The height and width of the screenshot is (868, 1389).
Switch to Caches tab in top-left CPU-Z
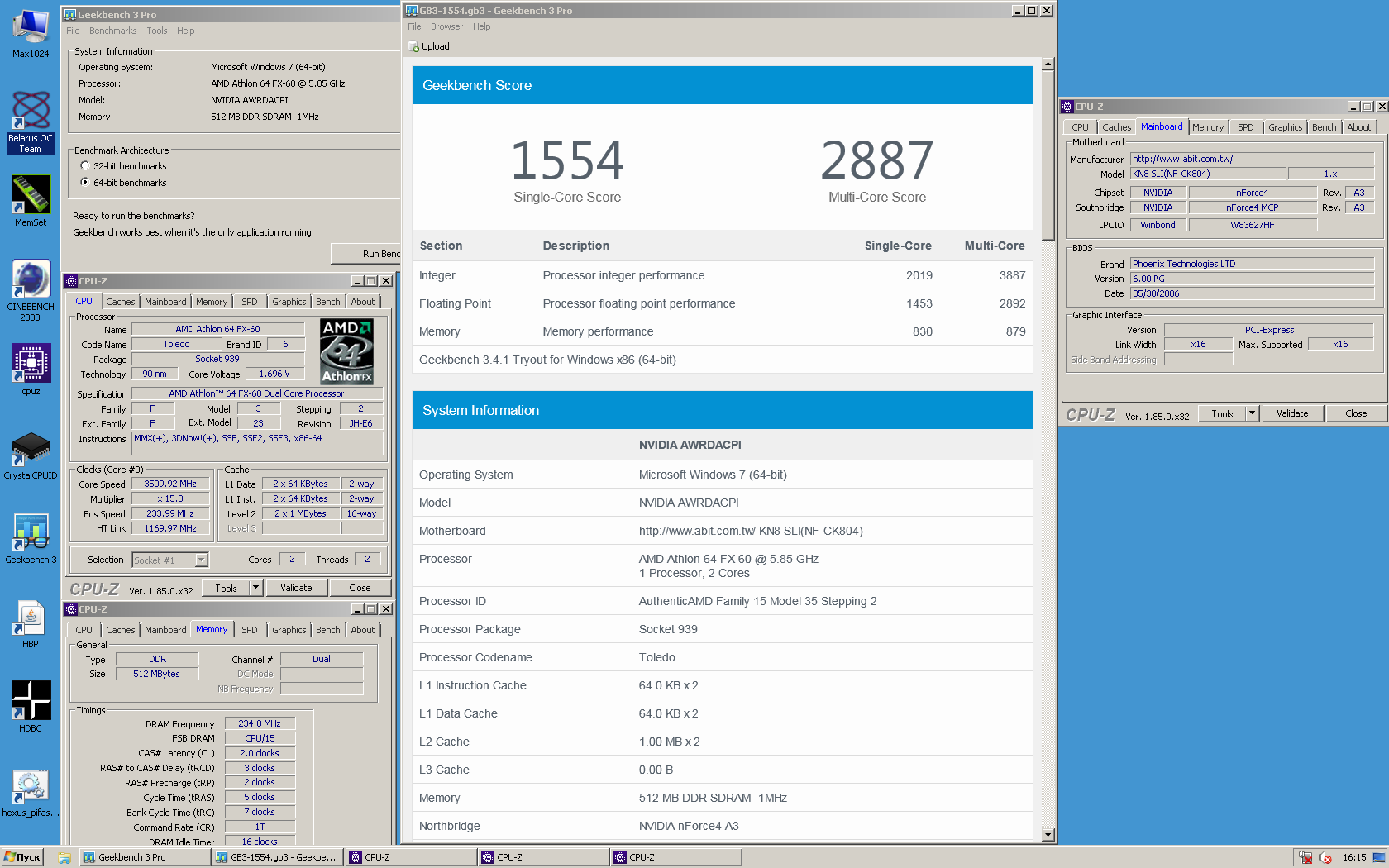(x=121, y=303)
